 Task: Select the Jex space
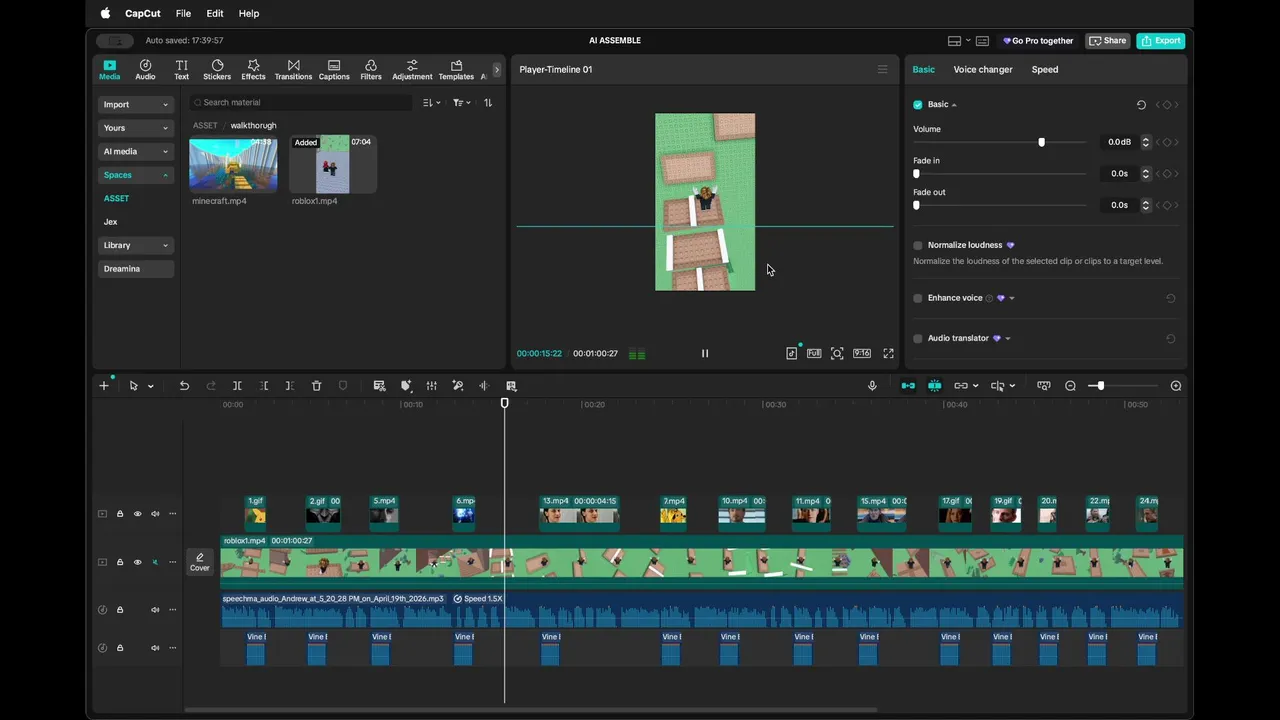[111, 222]
